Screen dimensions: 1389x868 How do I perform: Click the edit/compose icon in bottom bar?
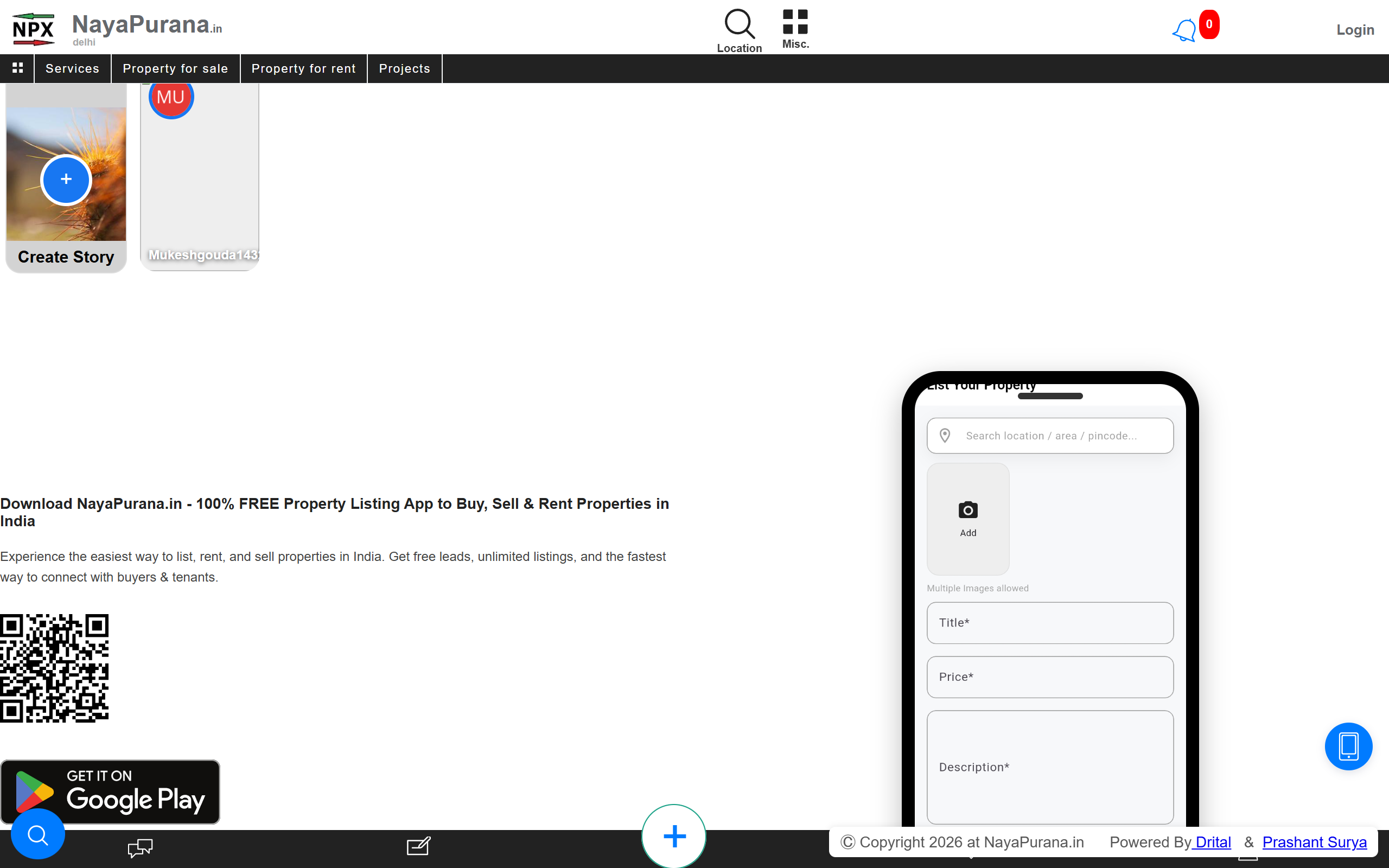(418, 846)
